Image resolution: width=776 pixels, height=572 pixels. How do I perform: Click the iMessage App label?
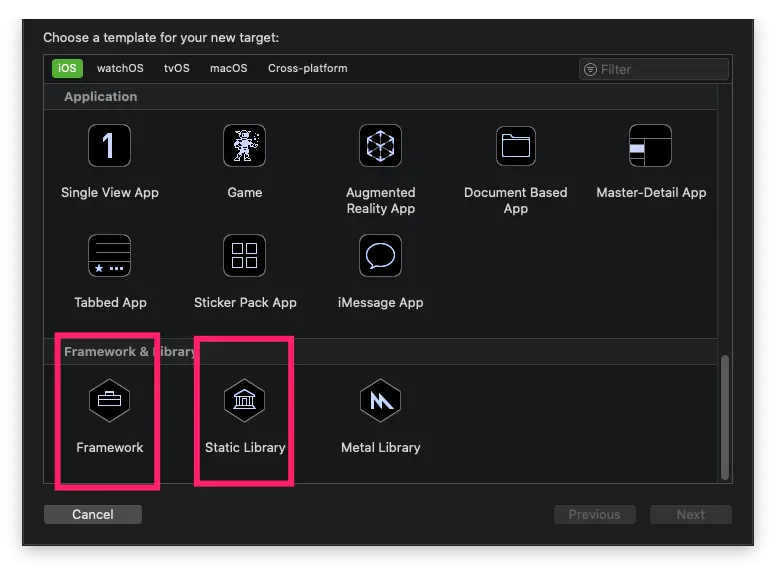[x=381, y=302]
